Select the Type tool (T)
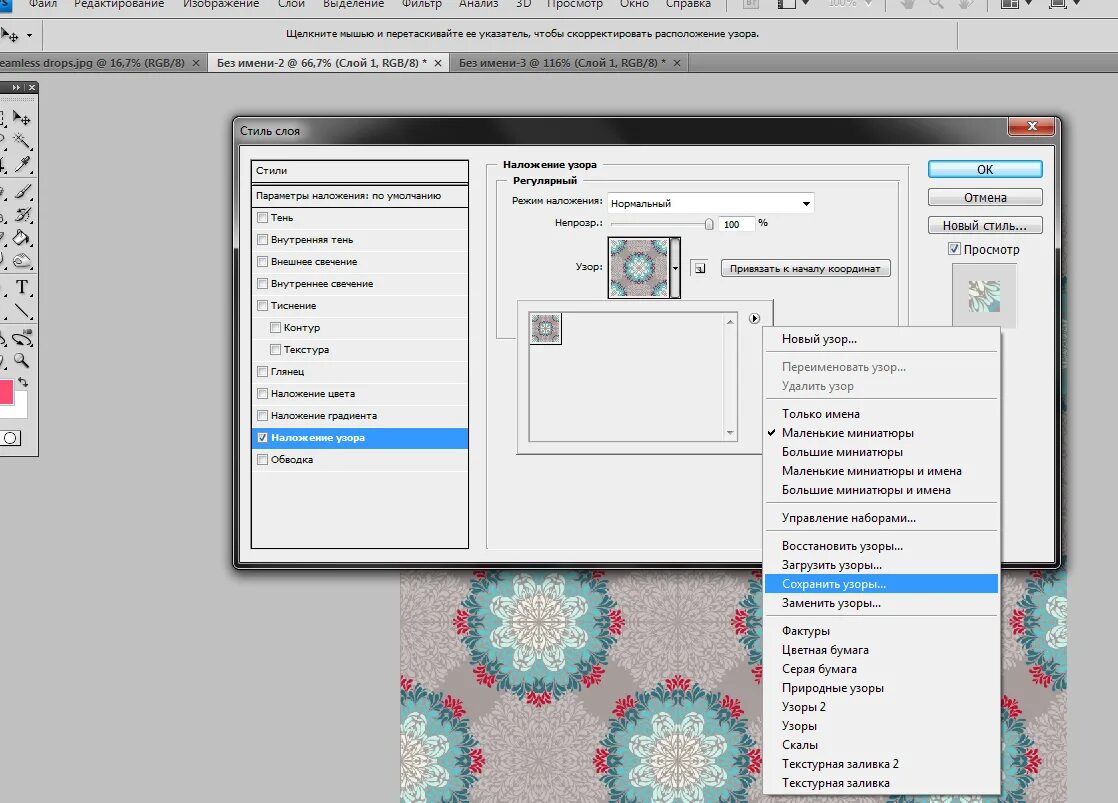 (x=22, y=287)
